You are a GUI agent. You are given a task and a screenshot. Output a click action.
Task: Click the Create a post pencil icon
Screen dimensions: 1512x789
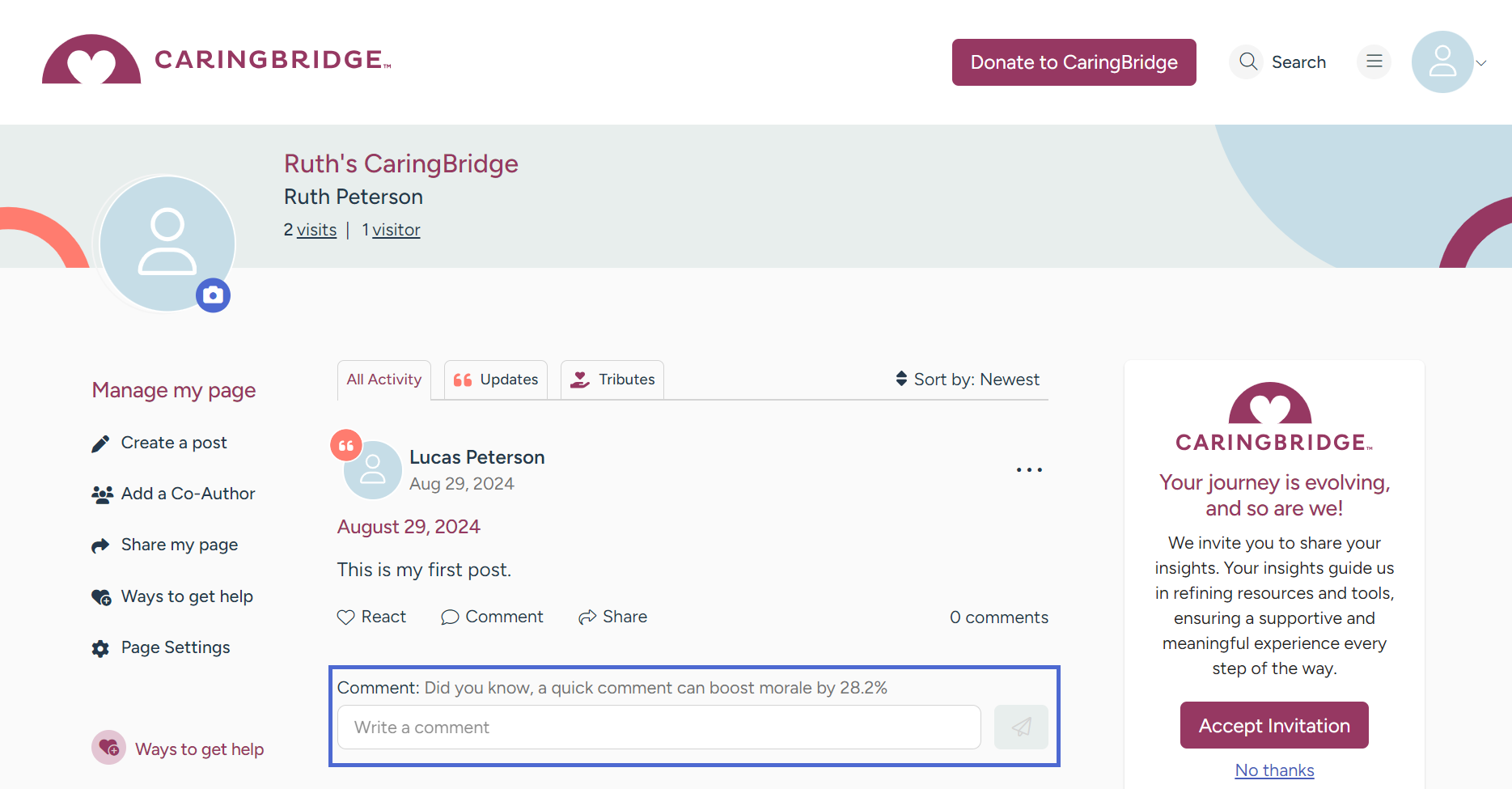pos(100,443)
